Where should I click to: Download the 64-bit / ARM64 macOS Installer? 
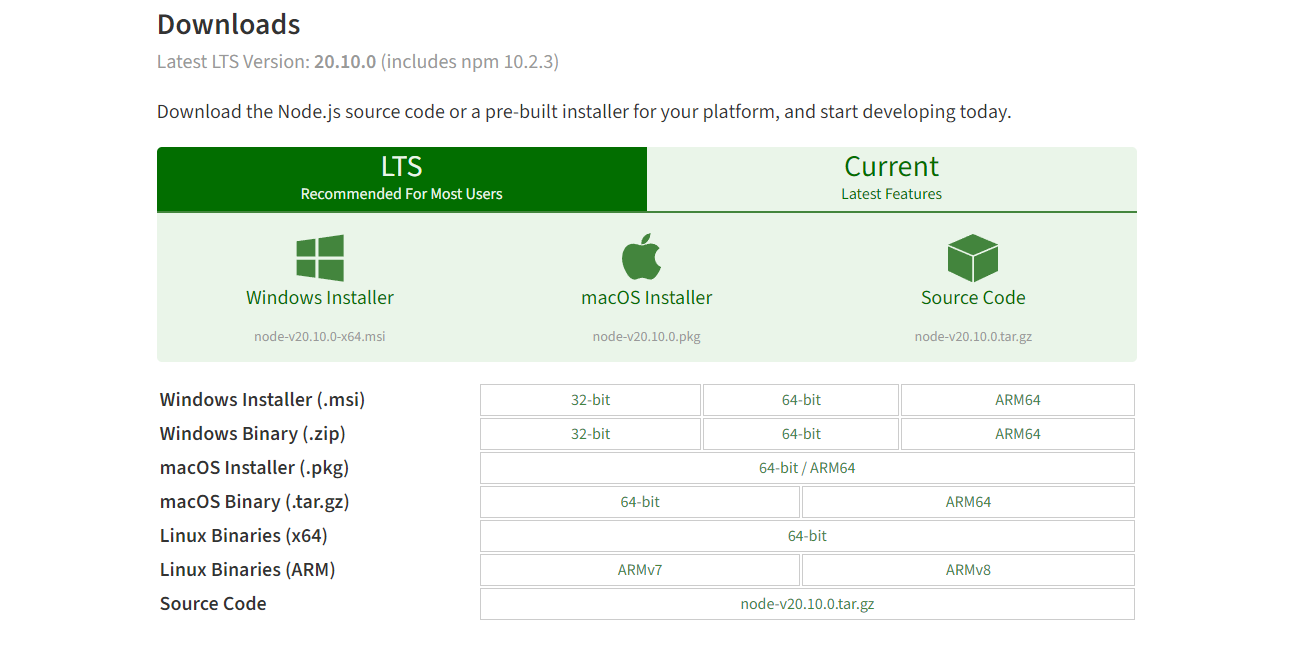click(x=807, y=467)
